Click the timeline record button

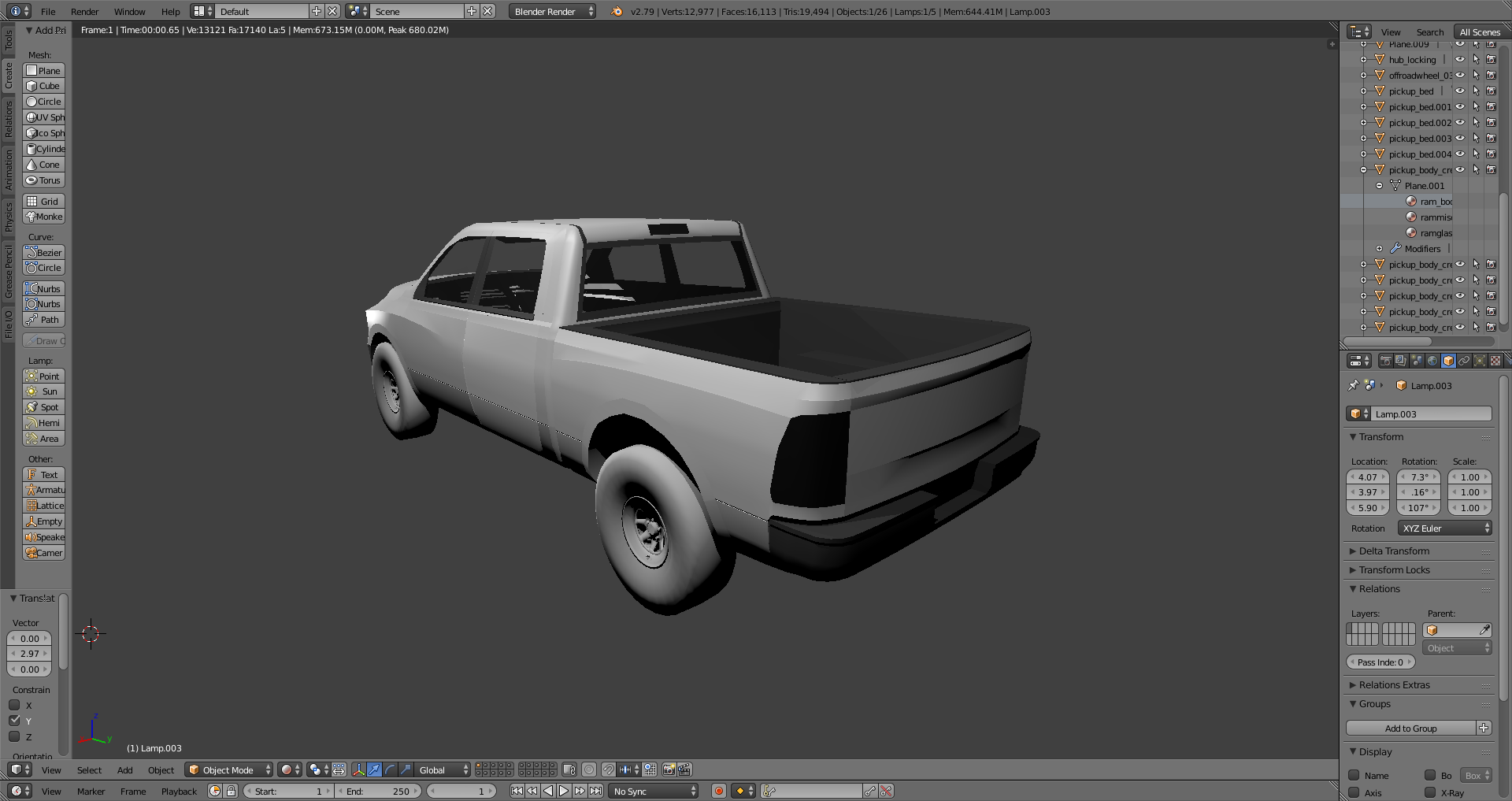click(718, 791)
